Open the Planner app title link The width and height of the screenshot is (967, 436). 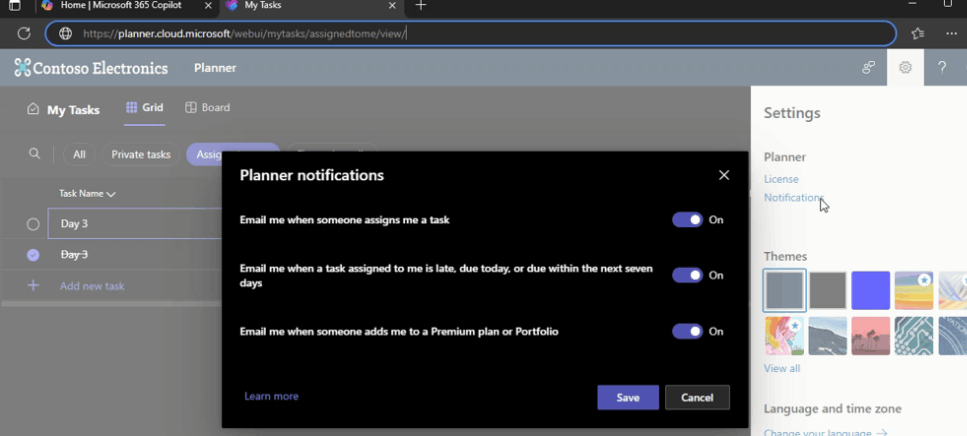tap(215, 68)
